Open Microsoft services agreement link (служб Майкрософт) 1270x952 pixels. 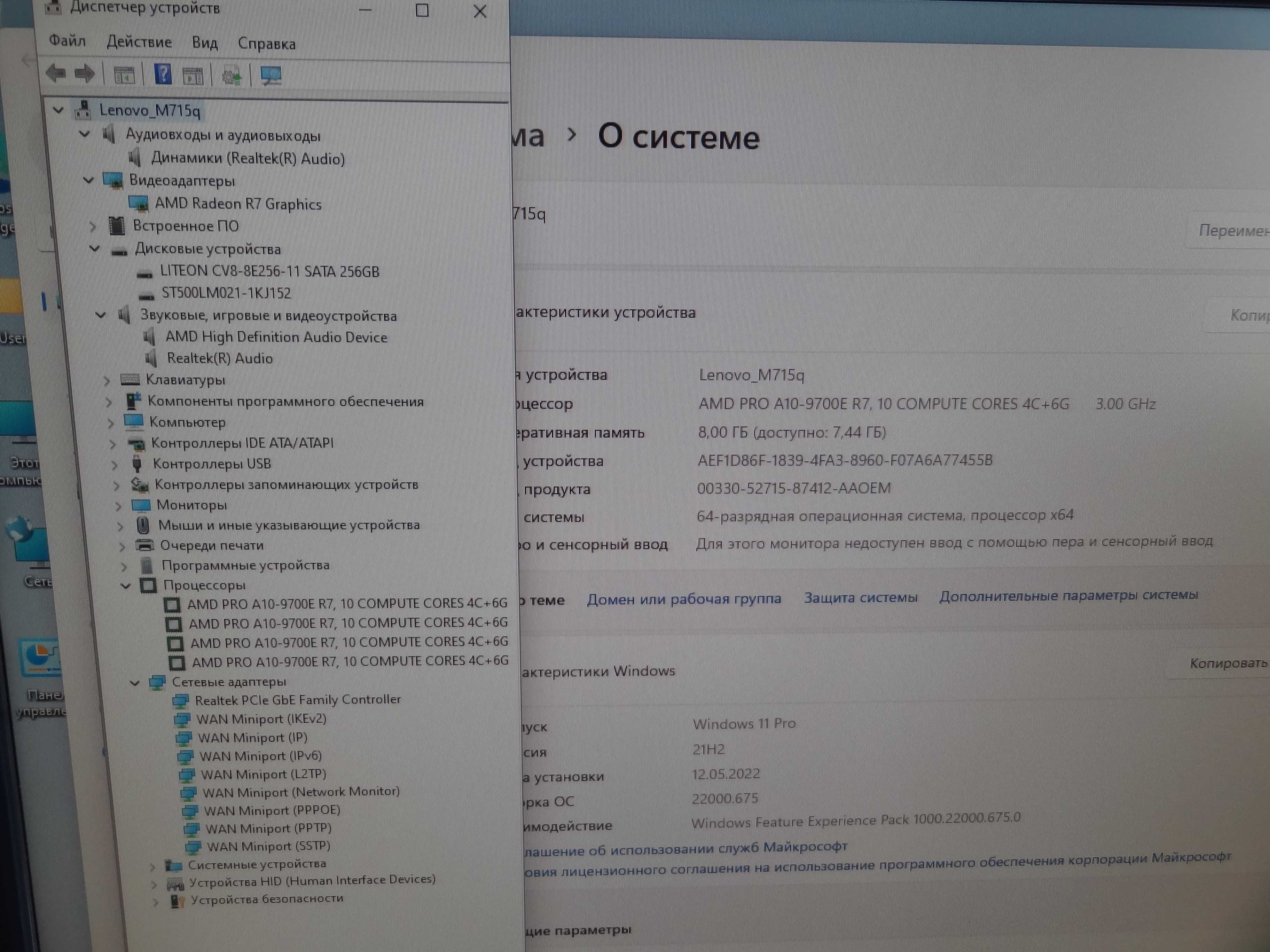click(x=686, y=848)
